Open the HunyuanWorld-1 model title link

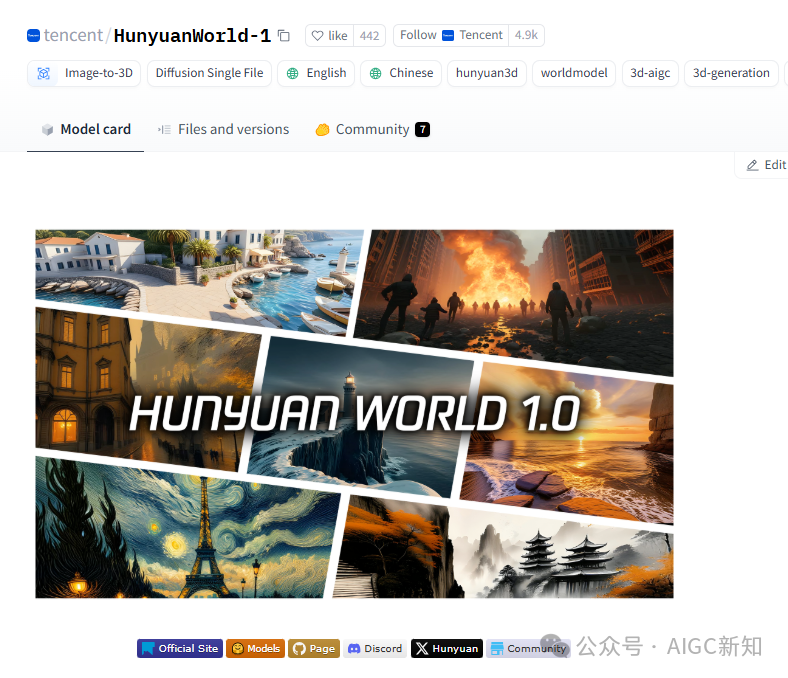point(192,36)
